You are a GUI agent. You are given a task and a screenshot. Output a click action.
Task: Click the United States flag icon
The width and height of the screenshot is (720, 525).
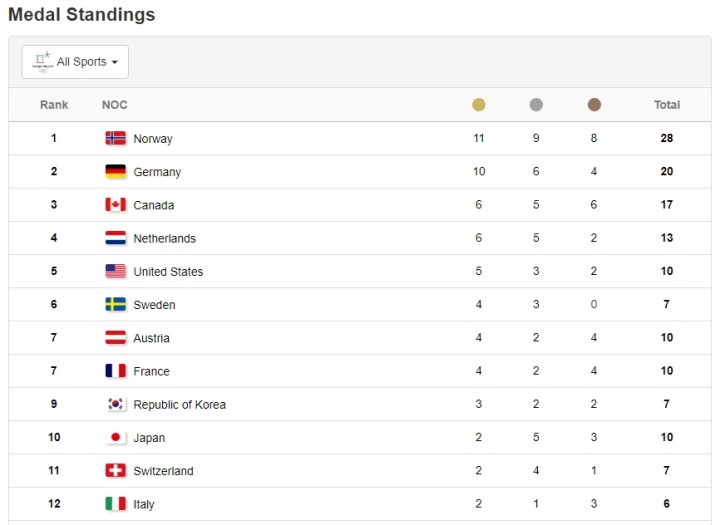[x=116, y=271]
